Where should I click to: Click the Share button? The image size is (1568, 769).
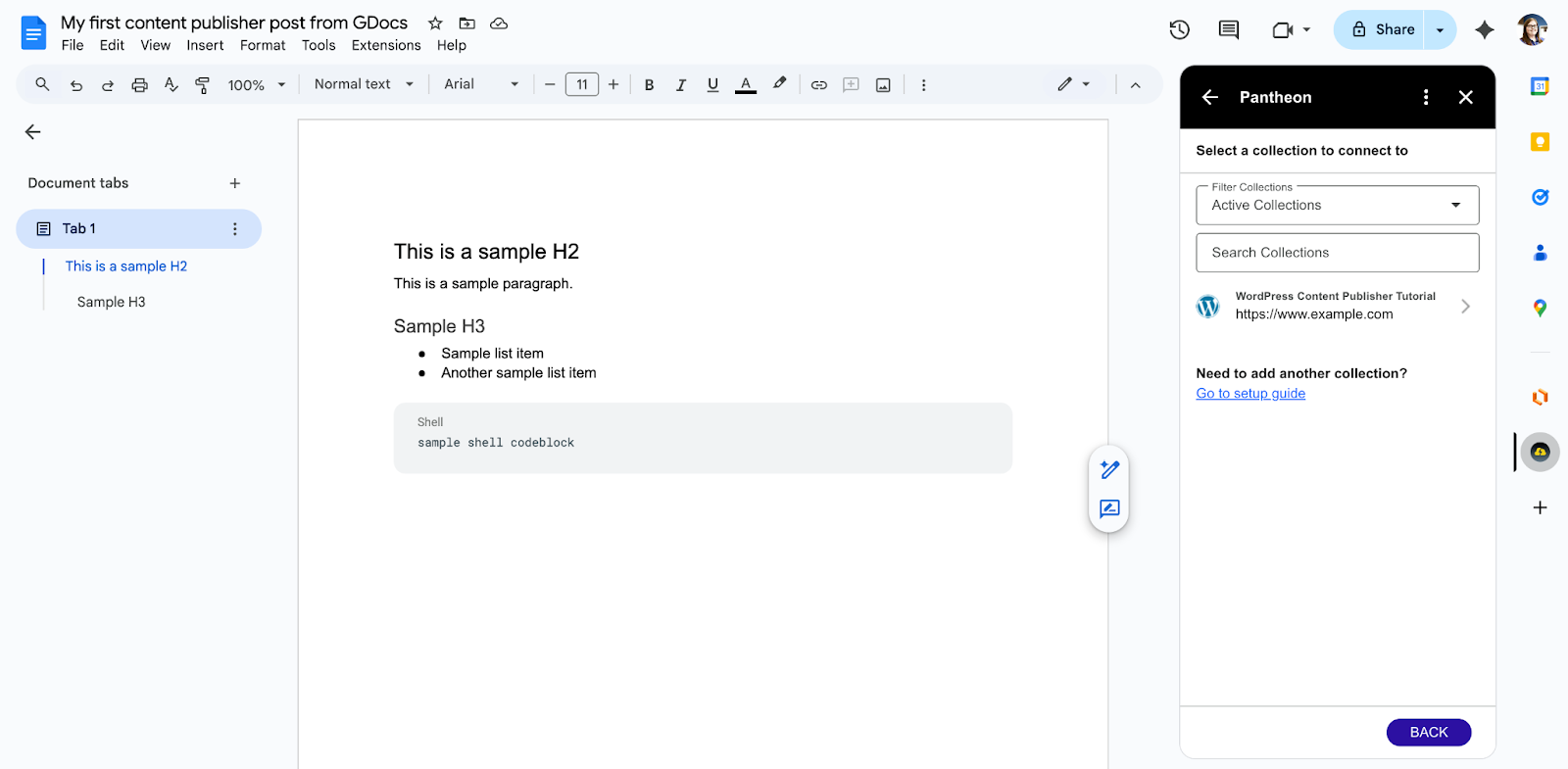(x=1380, y=30)
